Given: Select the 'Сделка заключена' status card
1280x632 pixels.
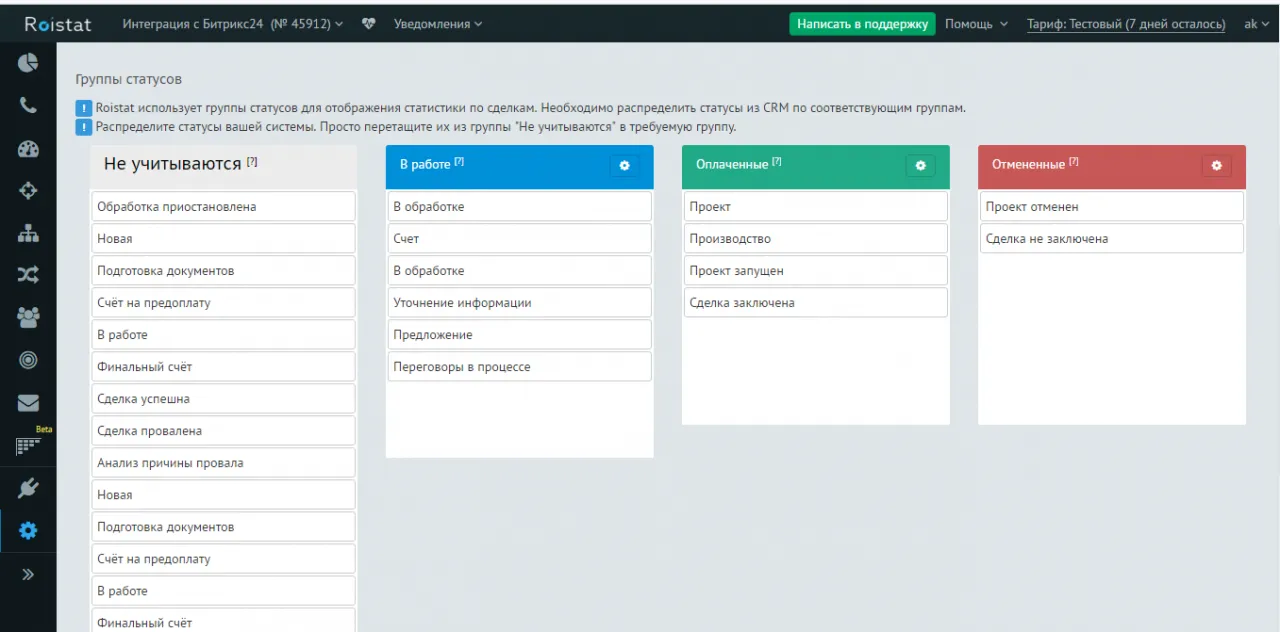Looking at the screenshot, I should point(815,303).
